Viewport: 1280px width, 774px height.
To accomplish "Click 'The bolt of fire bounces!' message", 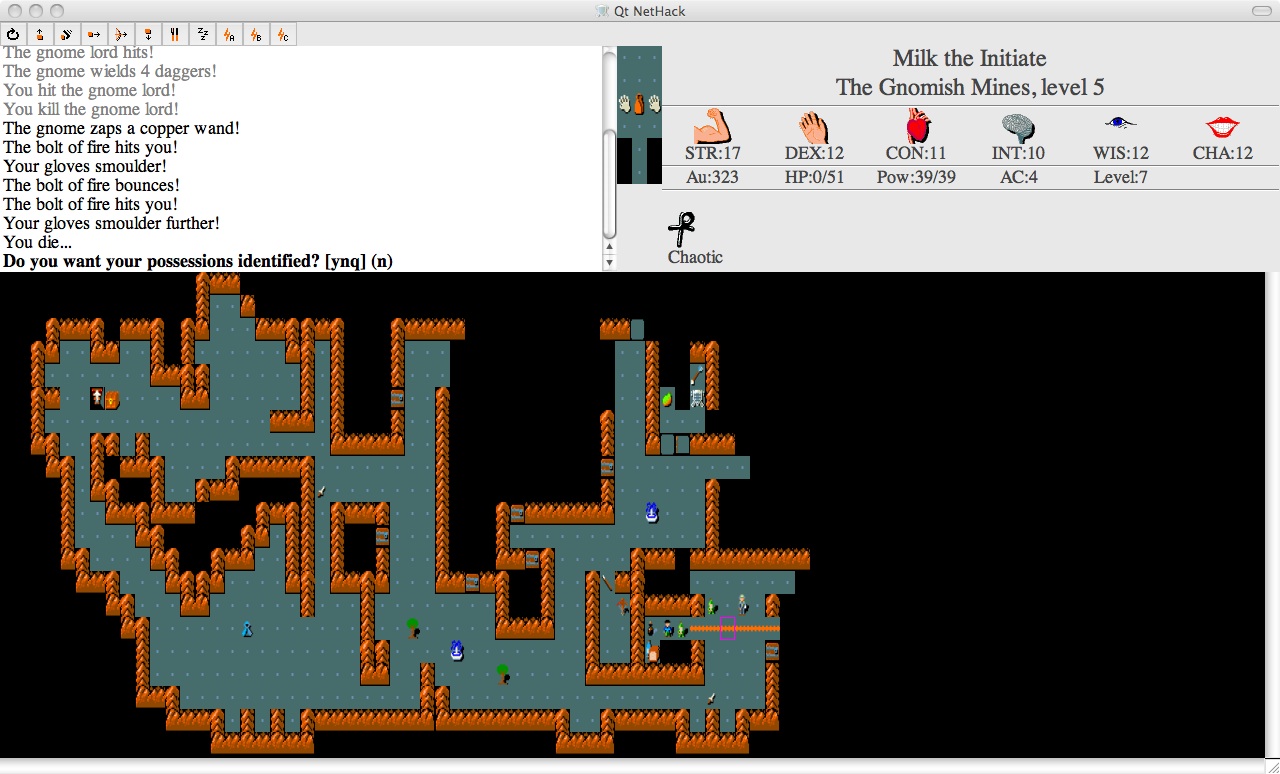I will pos(91,185).
